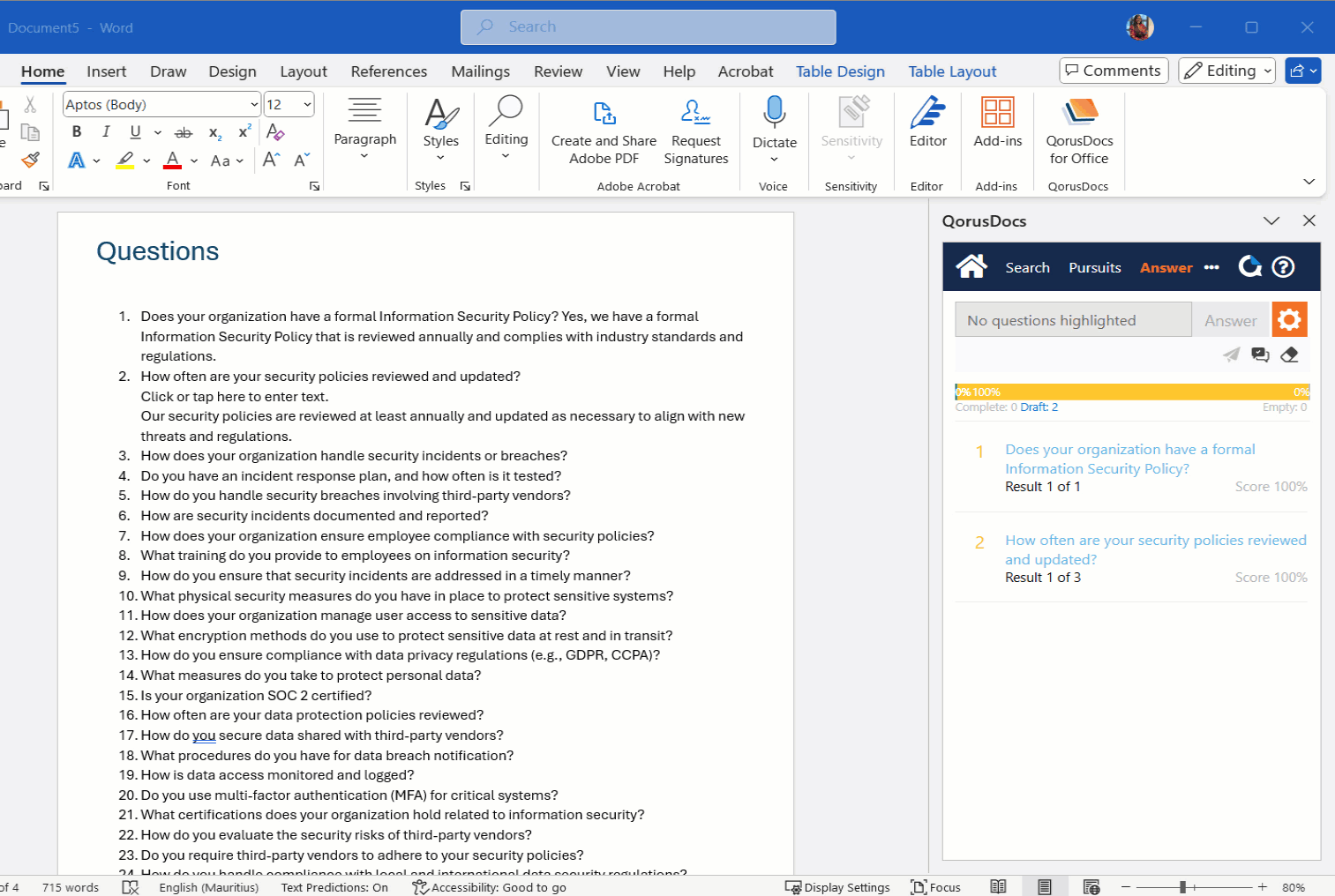1335x896 pixels.
Task: Open the Editing mode dropdown
Action: pyautogui.click(x=1227, y=71)
